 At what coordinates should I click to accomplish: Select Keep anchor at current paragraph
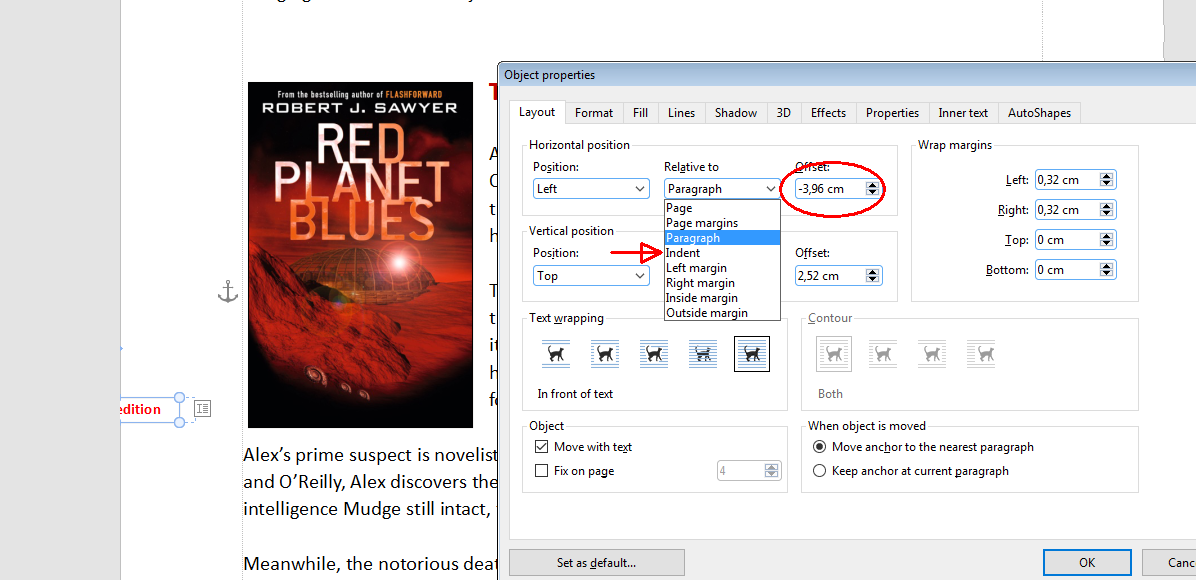pos(820,471)
